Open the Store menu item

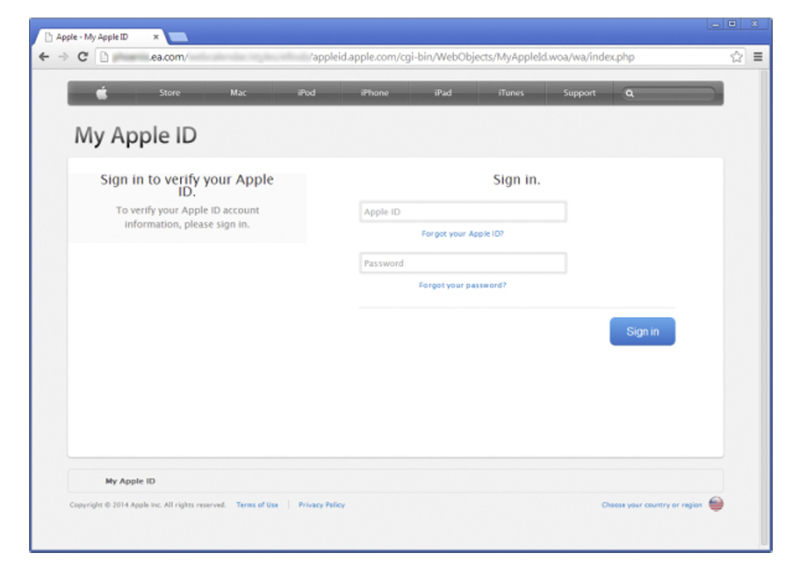click(169, 93)
